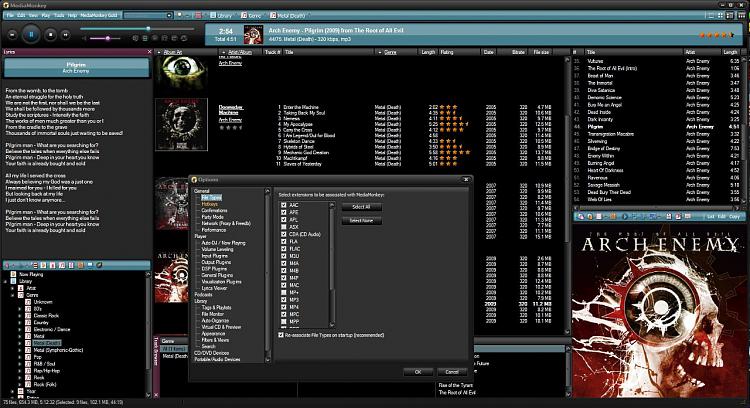The width and height of the screenshot is (750, 408).
Task: Toggle the FLAC extension checkbox
Action: (284, 249)
